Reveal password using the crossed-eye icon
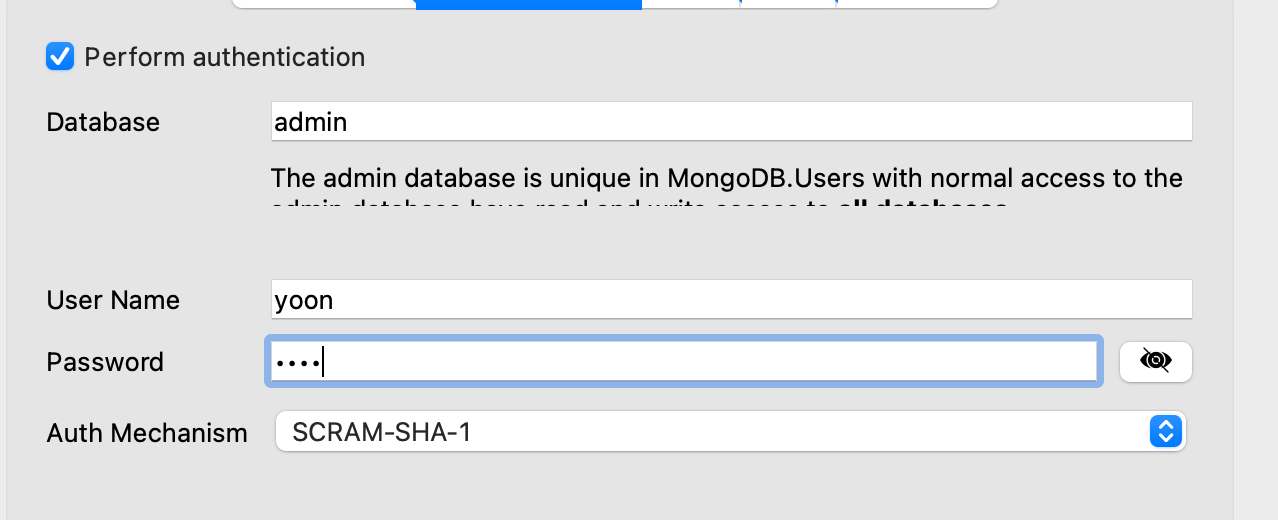This screenshot has height=520, width=1278. pos(1155,361)
